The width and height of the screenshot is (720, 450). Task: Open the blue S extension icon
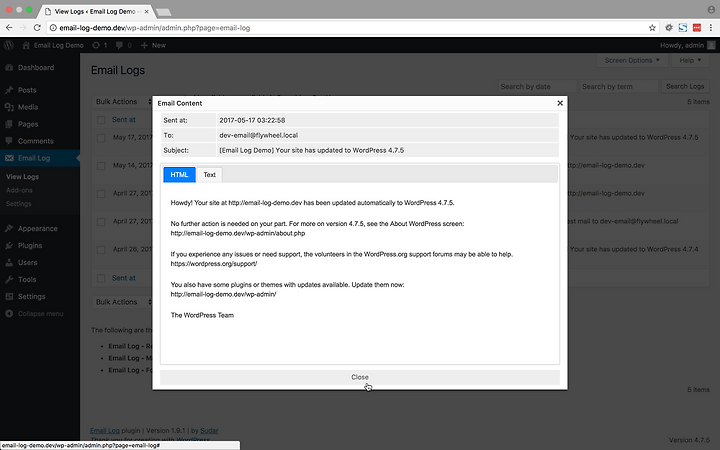683,28
